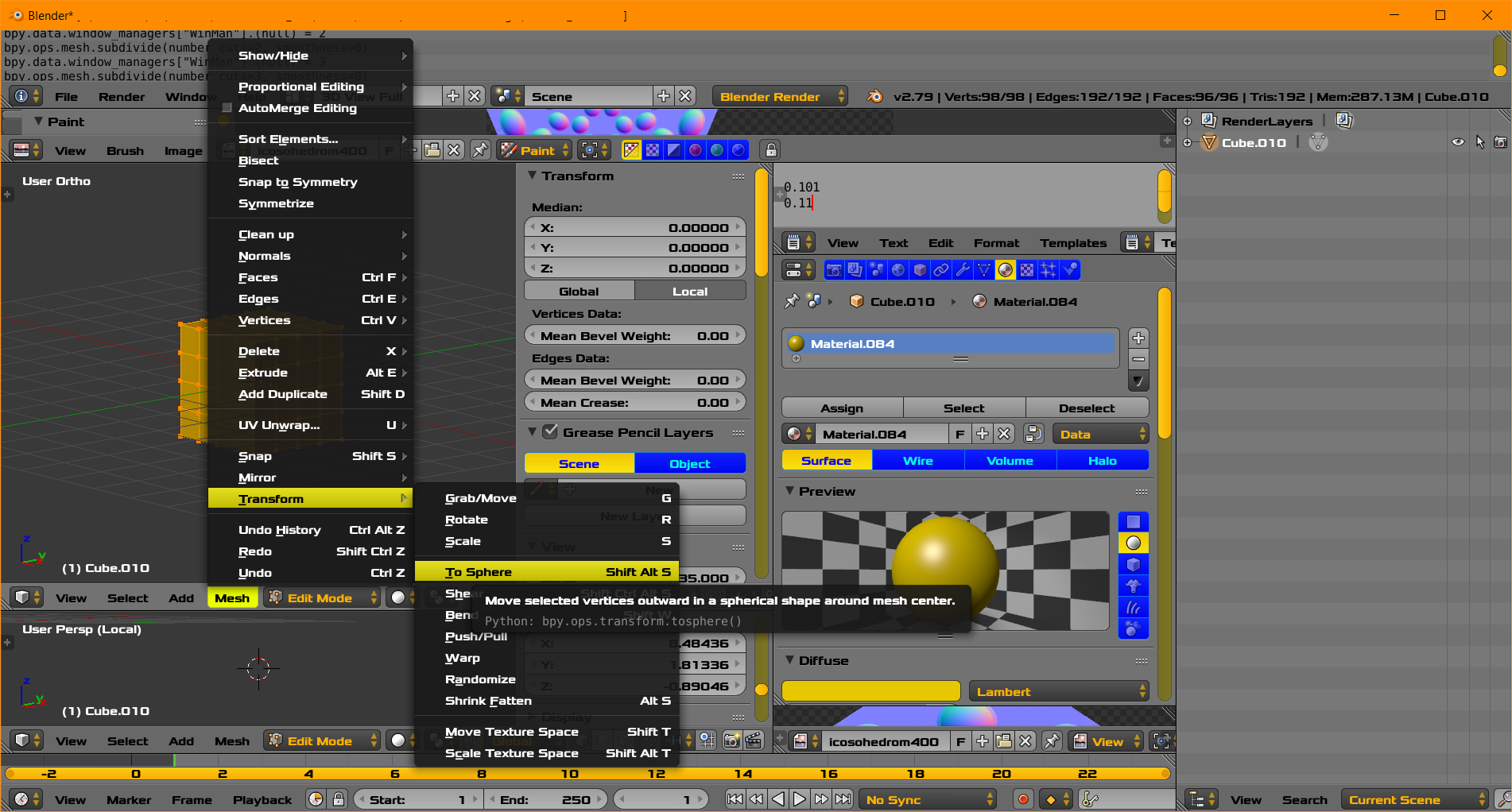Choose Shrink Fatten in Transform submenu
Screen dimensions: 1512x812
click(x=547, y=701)
